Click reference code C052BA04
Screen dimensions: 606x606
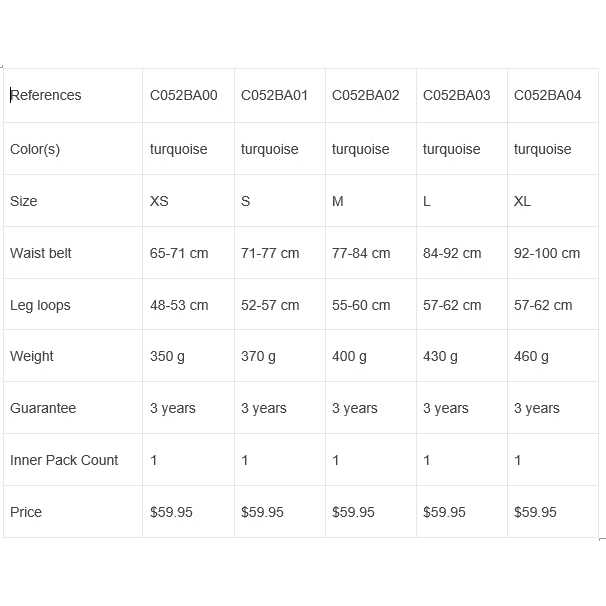click(548, 96)
